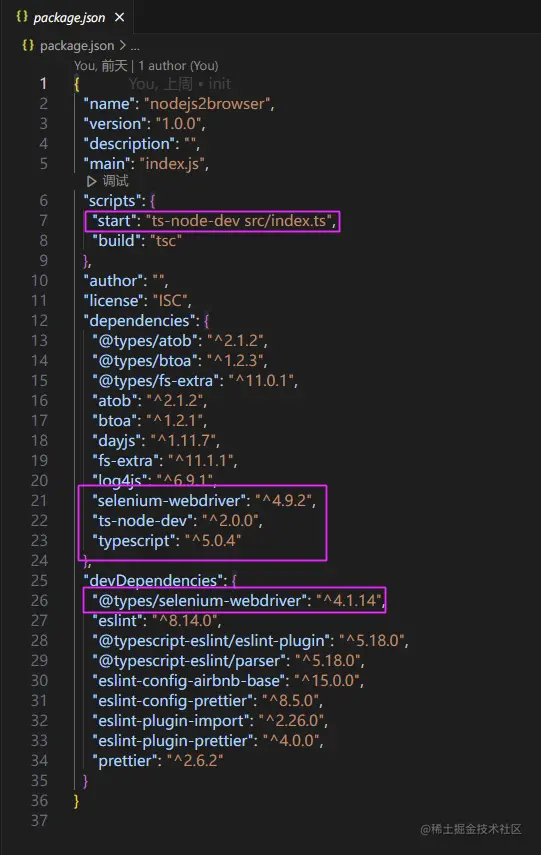Click the "eslint-plugin-prettier" key
Image resolution: width=541 pixels, height=855 pixels.
175,741
